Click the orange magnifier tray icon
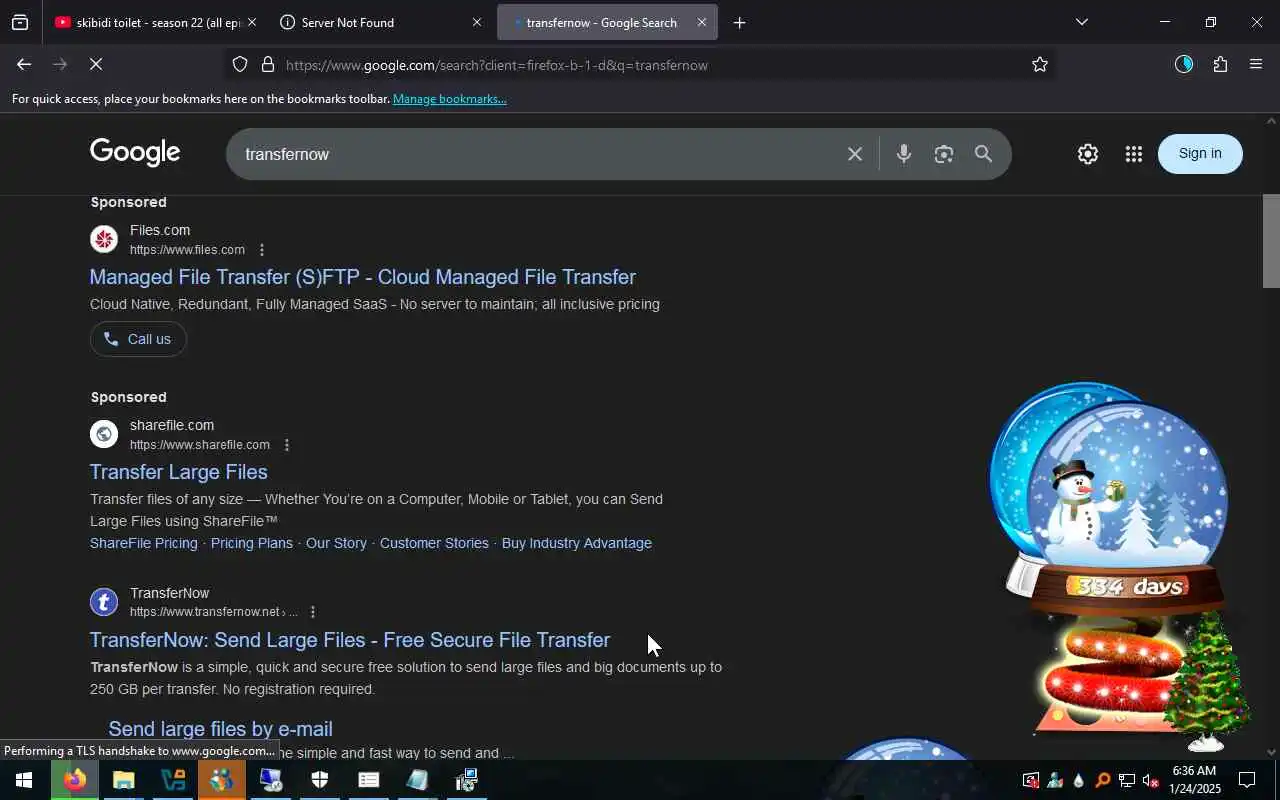The height and width of the screenshot is (800, 1280). tap(1102, 781)
